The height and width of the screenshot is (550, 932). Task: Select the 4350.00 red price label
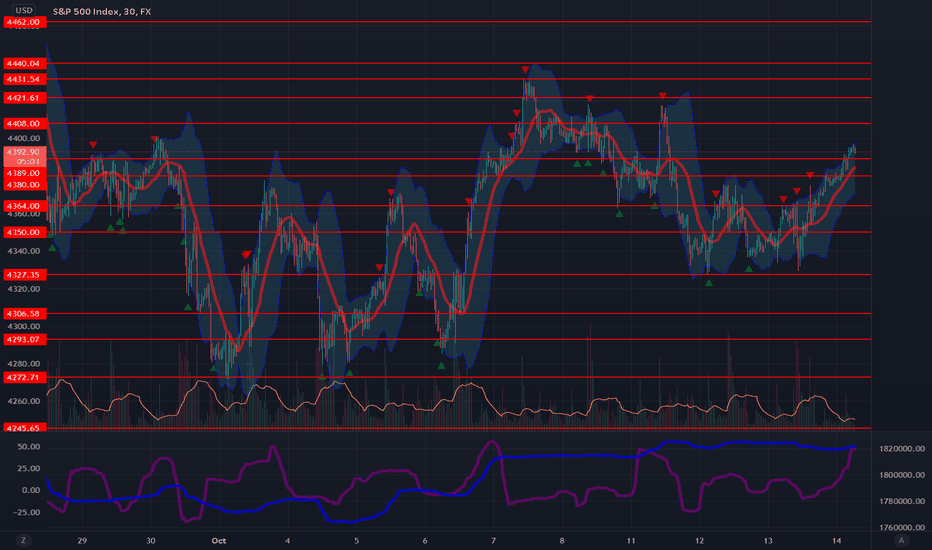[24, 232]
